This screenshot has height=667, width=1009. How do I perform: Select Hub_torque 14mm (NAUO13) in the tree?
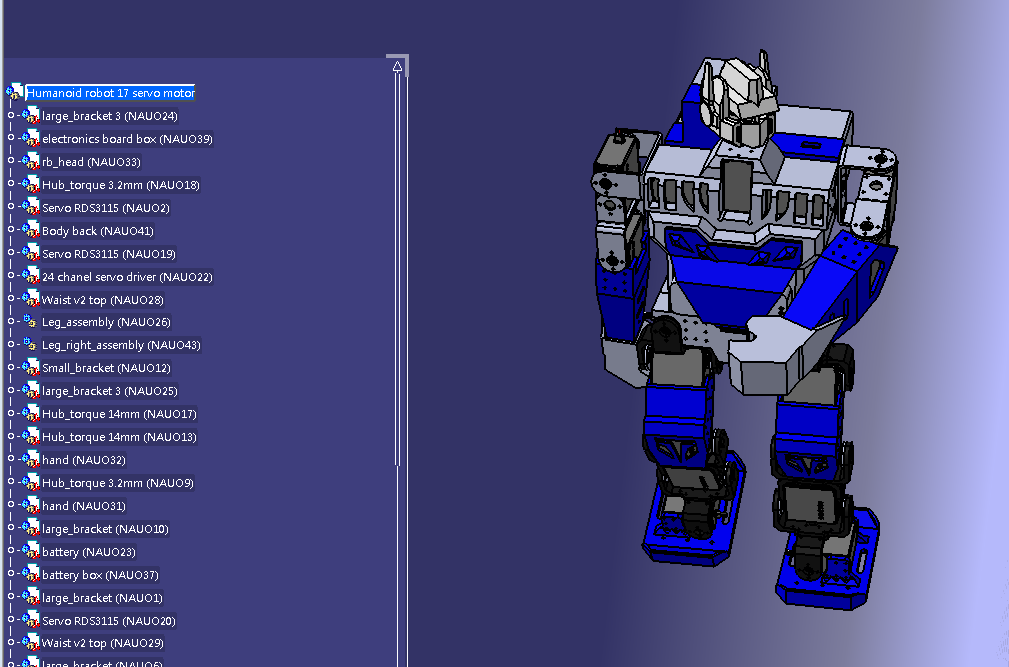tap(119, 437)
